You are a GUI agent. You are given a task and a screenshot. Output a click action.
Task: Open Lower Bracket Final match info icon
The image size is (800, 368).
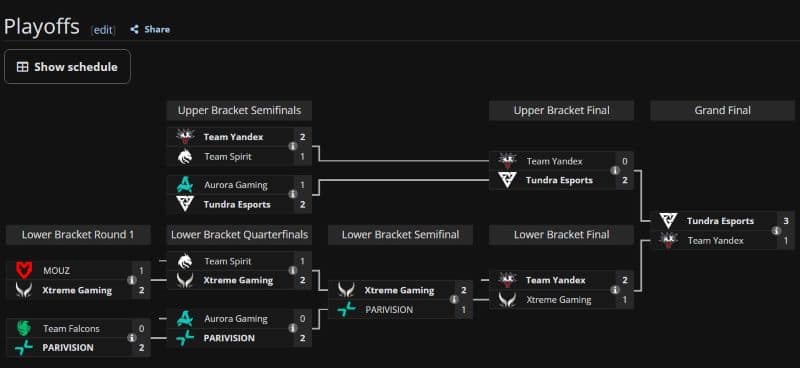pyautogui.click(x=615, y=290)
